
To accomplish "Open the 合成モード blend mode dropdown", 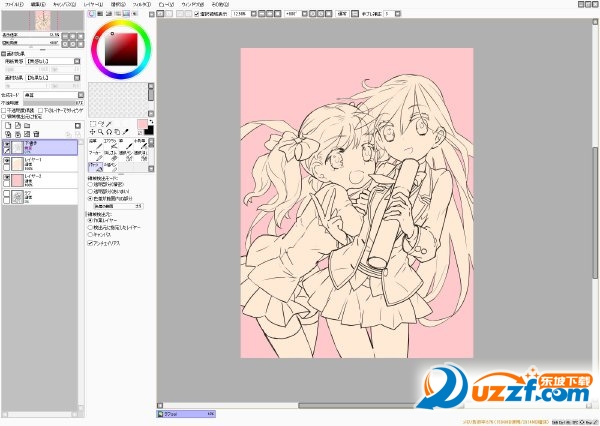I will click(x=81, y=95).
